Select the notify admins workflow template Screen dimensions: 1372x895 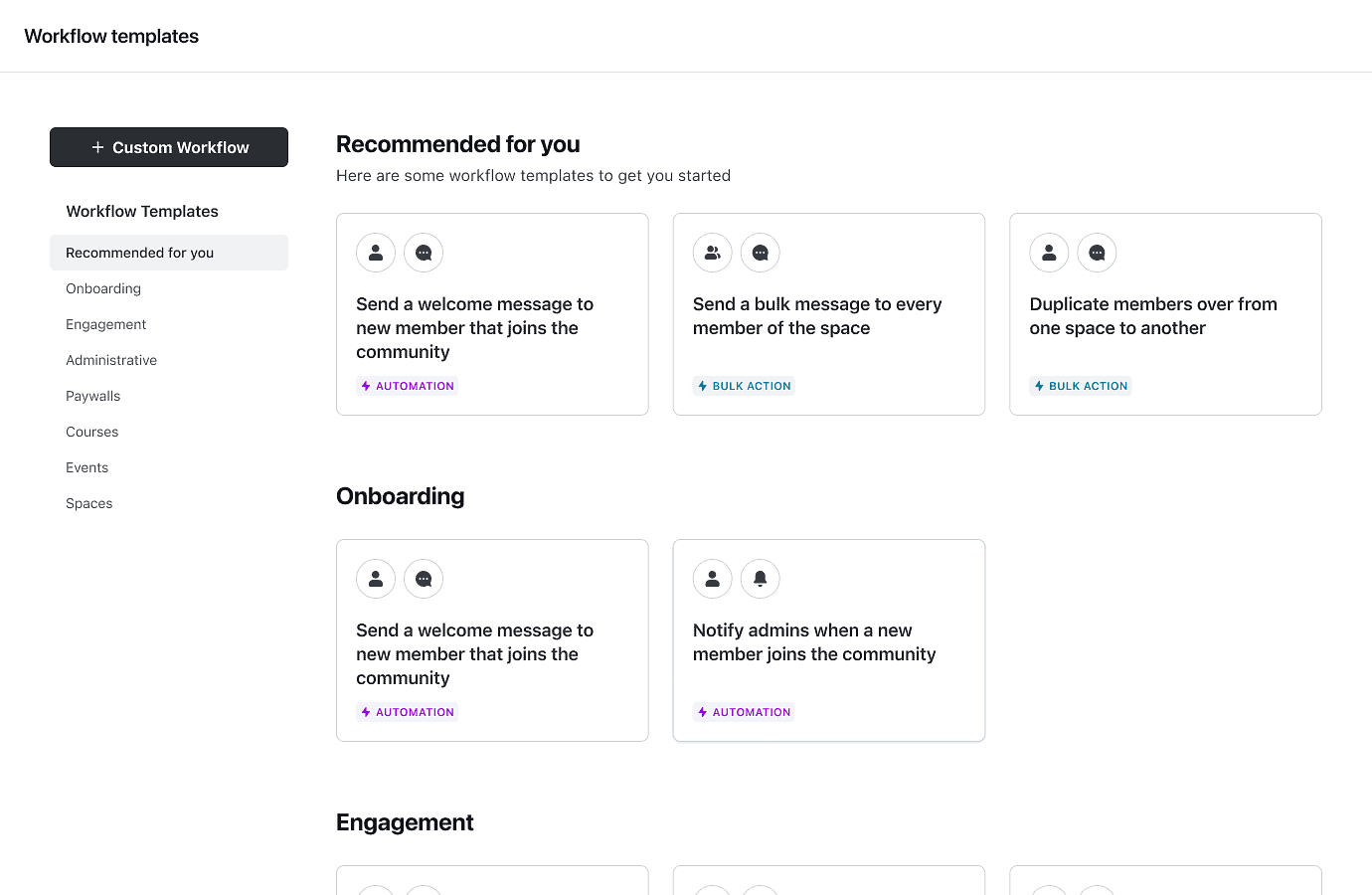pos(828,640)
